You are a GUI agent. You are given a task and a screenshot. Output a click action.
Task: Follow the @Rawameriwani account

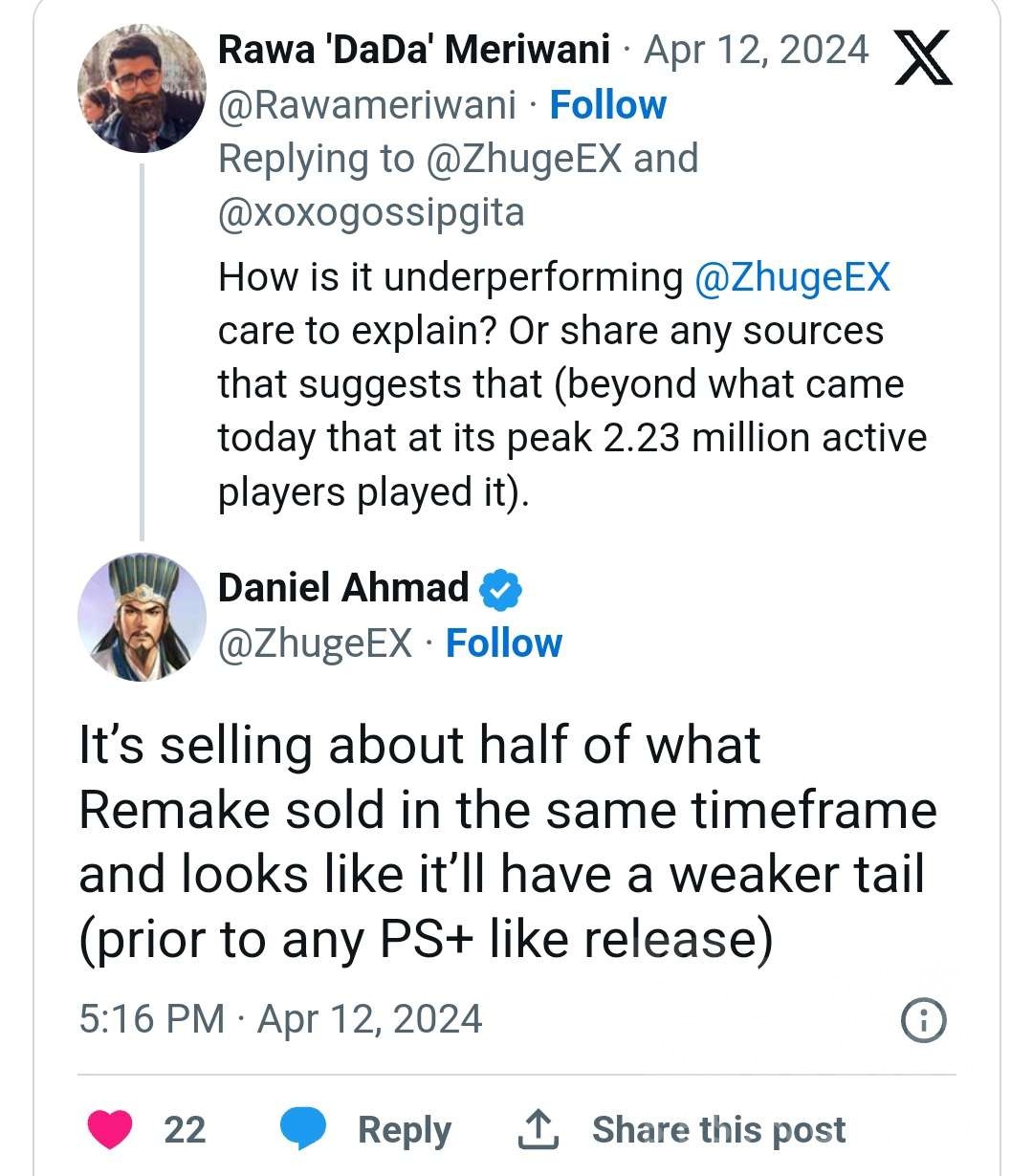click(x=607, y=104)
